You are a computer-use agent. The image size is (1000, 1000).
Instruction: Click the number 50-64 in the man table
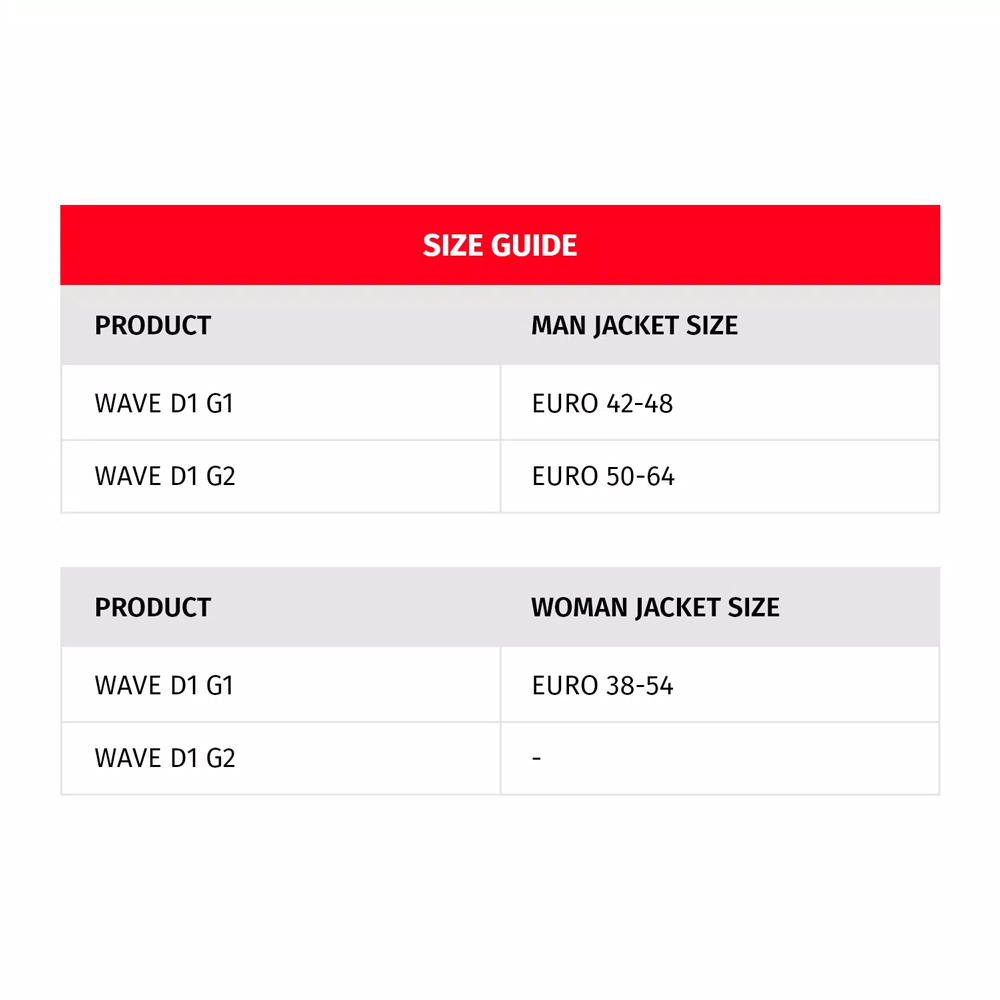point(640,476)
